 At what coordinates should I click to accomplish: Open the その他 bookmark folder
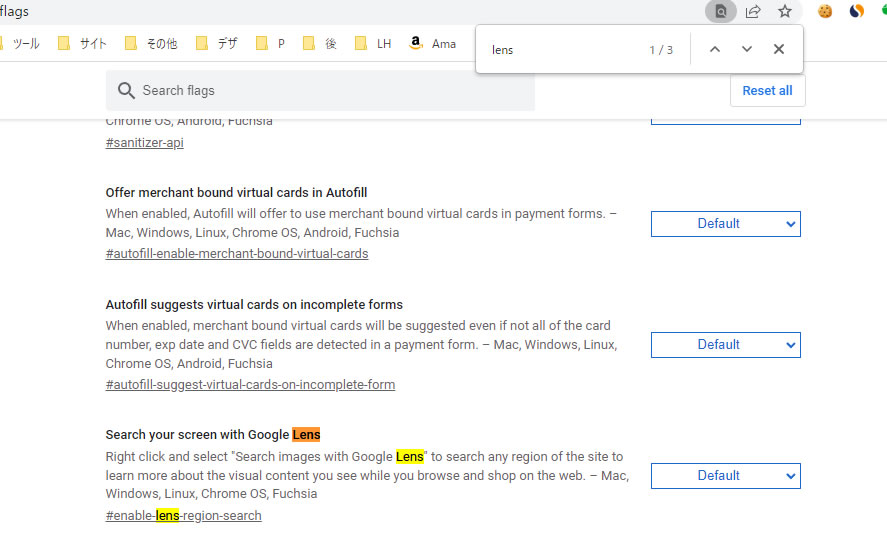click(151, 44)
